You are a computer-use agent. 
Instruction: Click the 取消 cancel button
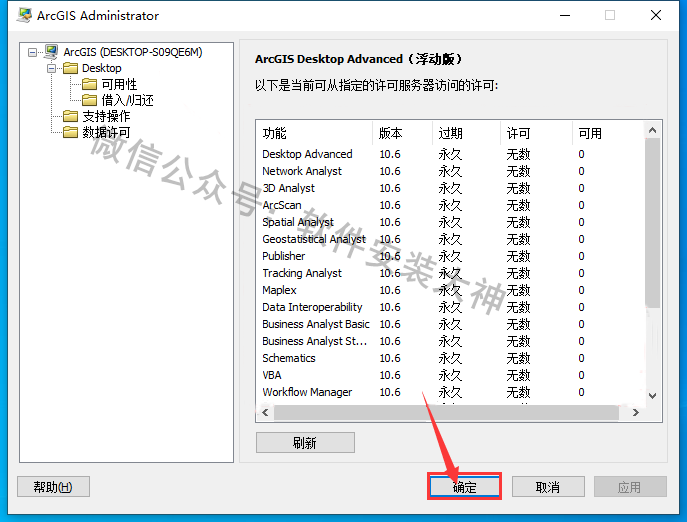548,487
